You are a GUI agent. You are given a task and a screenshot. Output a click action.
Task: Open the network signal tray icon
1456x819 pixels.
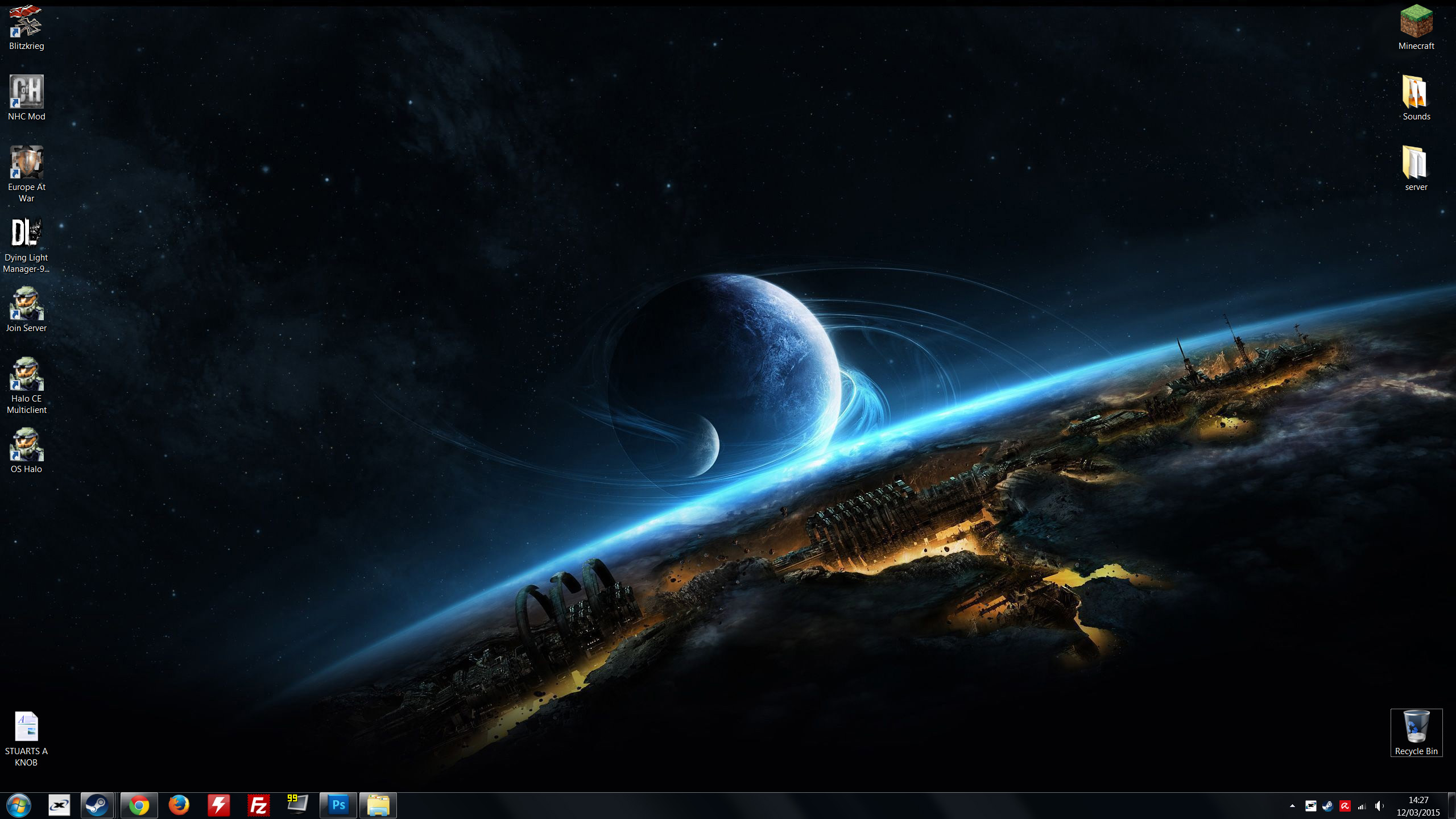click(1362, 806)
